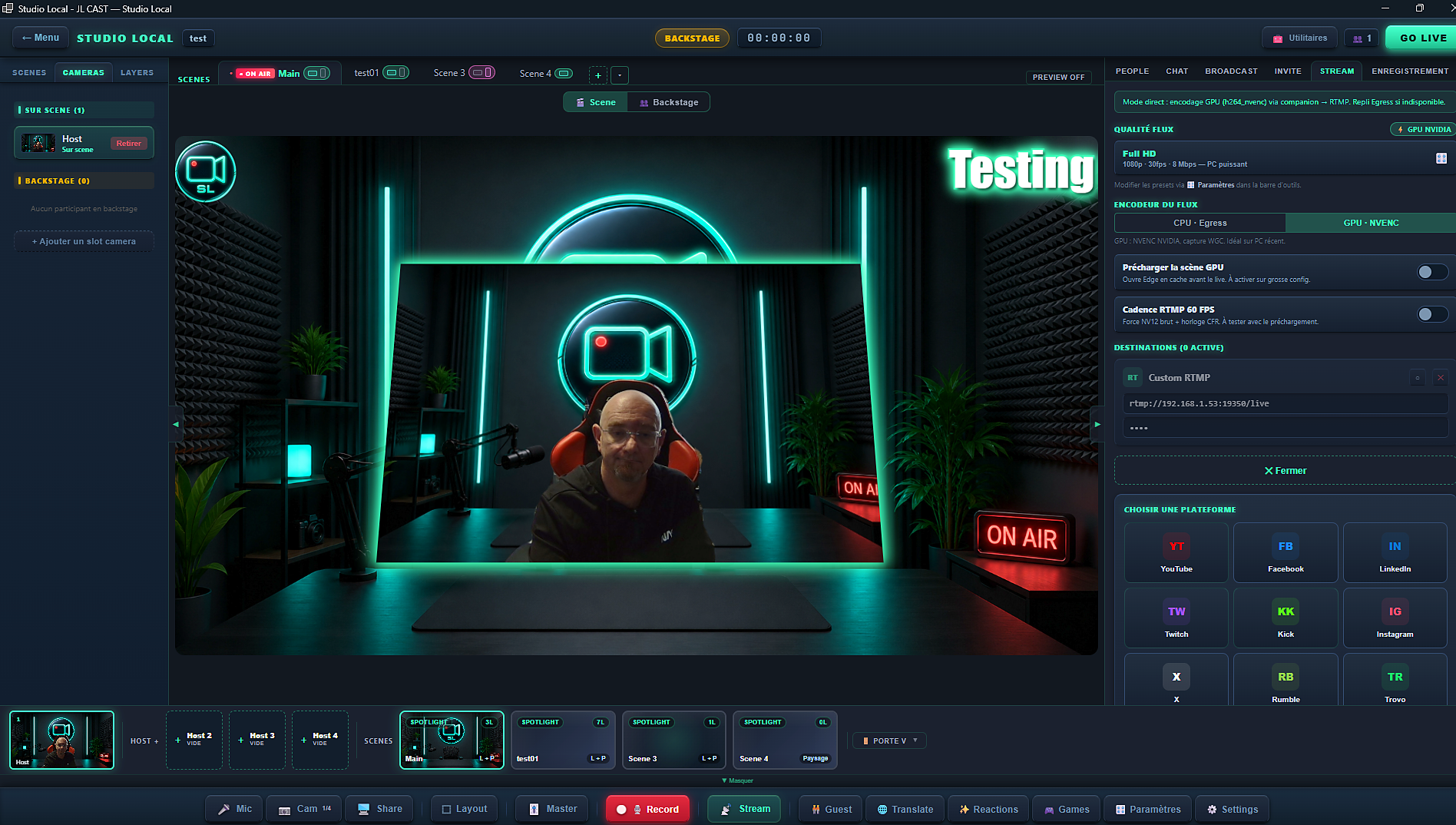Open Guest invite tool
Screen dimensions: 1456x825
pyautogui.click(x=832, y=809)
